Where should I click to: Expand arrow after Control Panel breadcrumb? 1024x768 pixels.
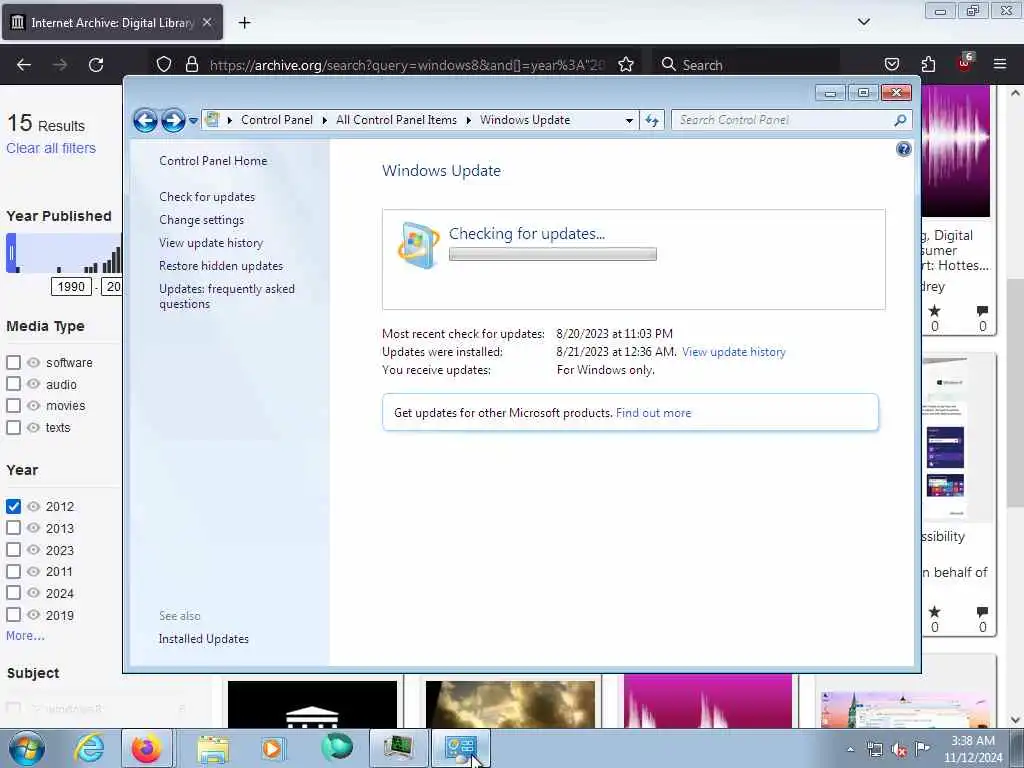pyautogui.click(x=325, y=120)
